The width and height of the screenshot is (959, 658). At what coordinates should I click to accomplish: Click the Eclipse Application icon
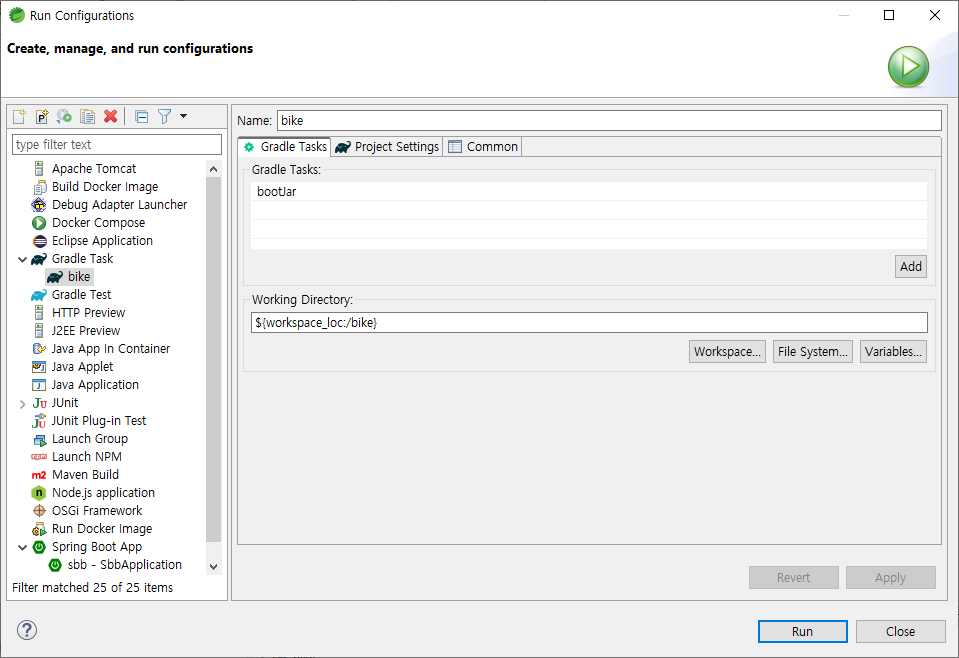tap(40, 241)
